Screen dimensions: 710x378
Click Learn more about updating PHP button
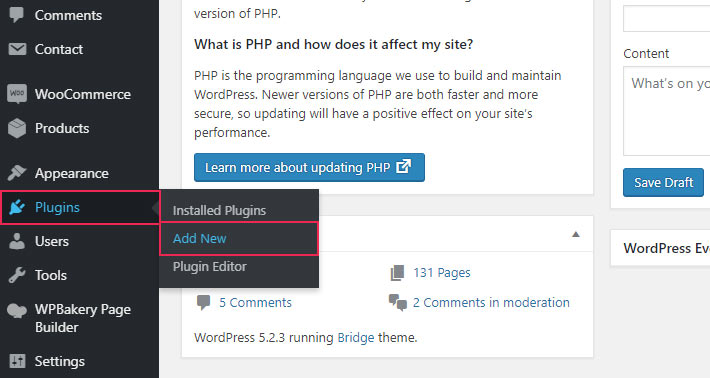tap(309, 167)
